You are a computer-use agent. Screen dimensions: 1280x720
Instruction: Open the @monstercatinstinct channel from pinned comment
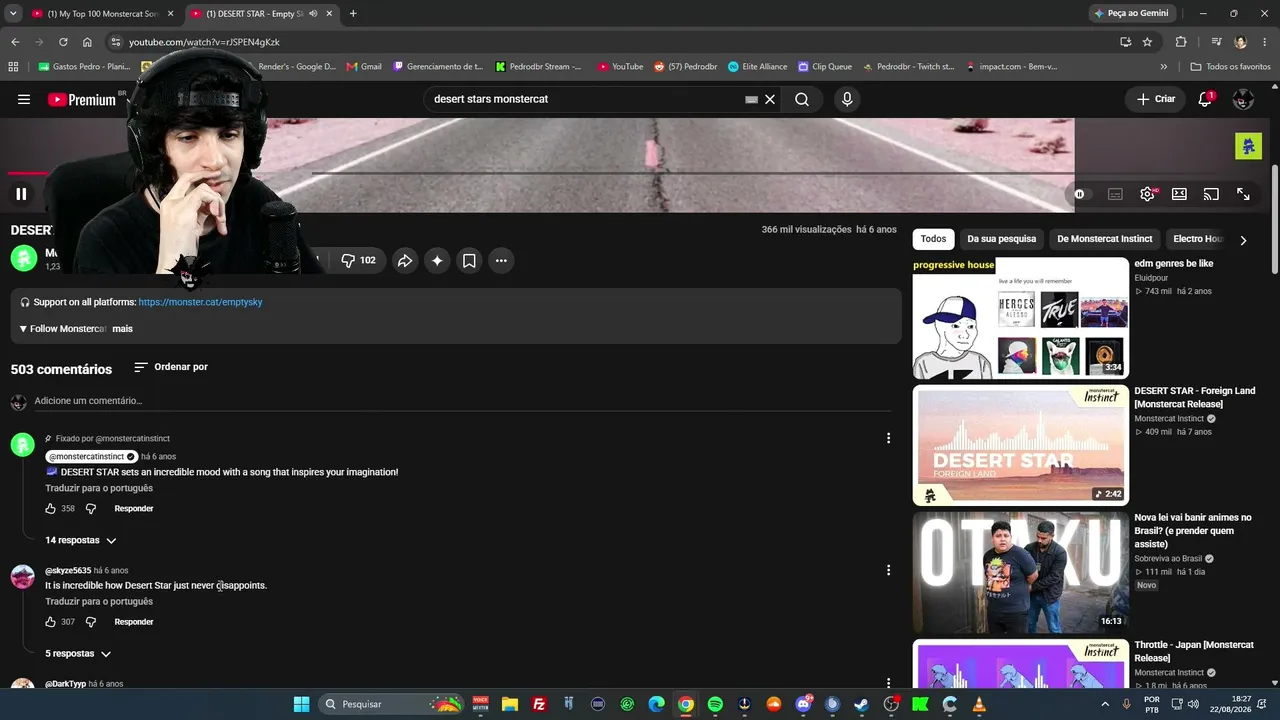[x=91, y=456]
